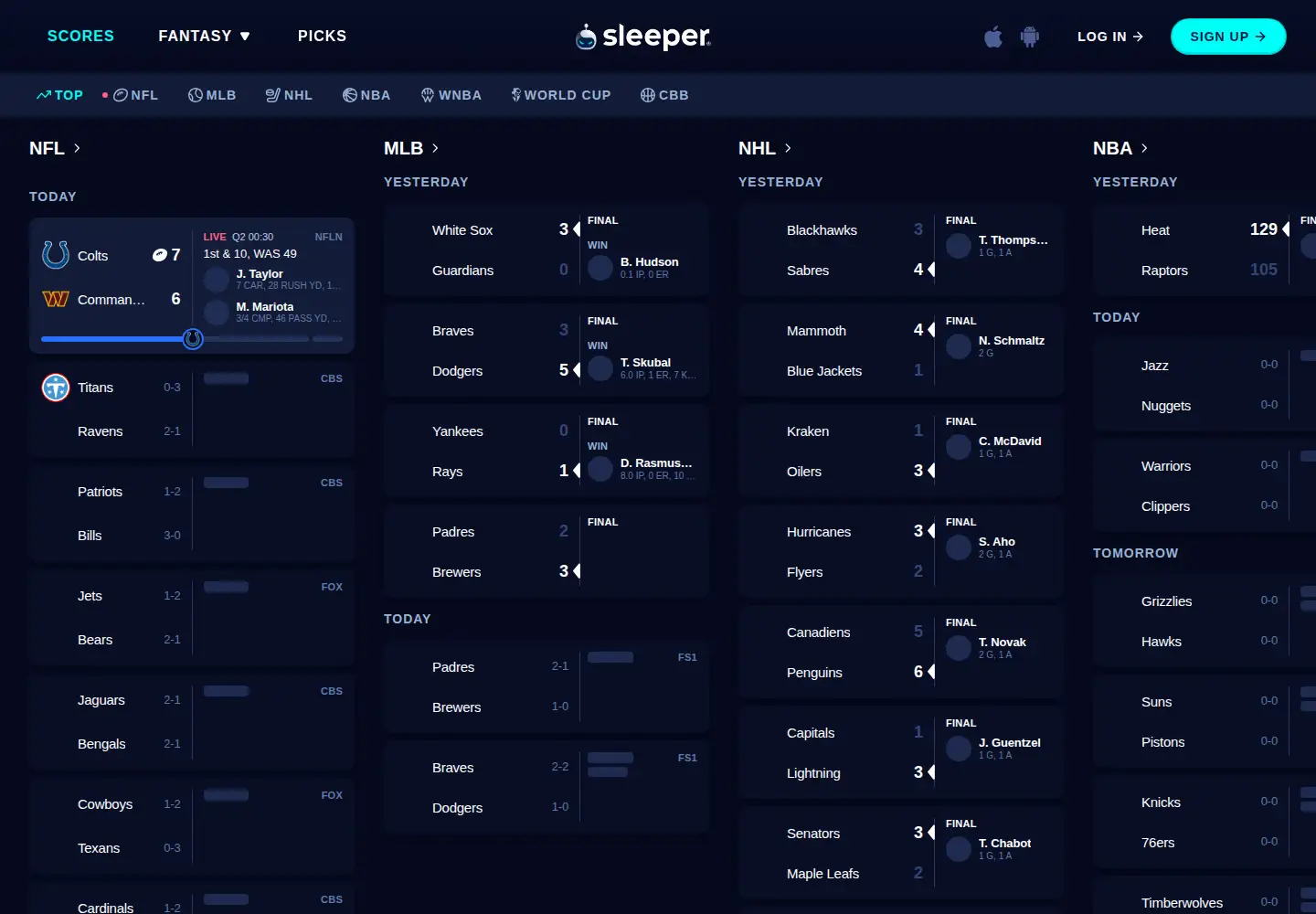Expand the NBA section chevron
1316x914 pixels.
pos(1144,148)
